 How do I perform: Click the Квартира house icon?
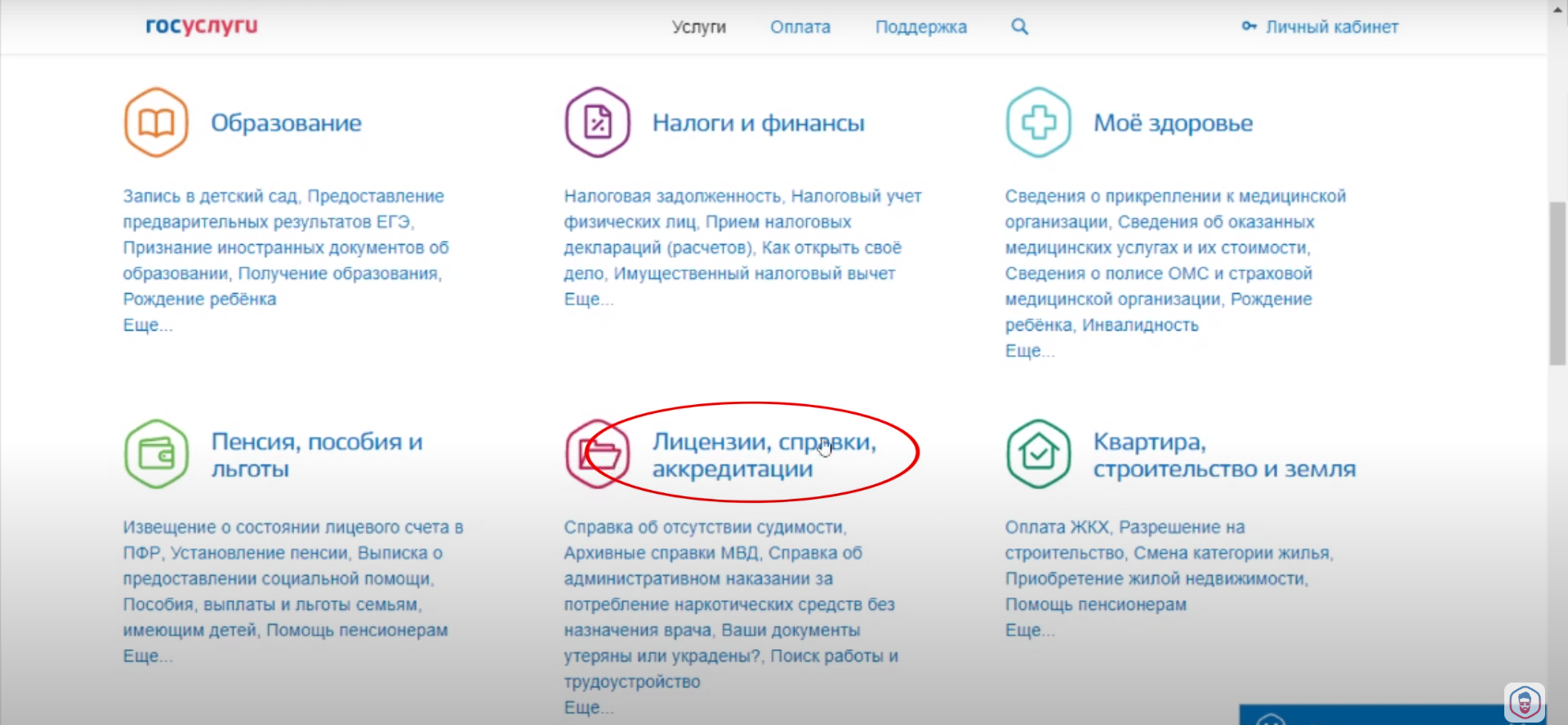click(x=1038, y=454)
